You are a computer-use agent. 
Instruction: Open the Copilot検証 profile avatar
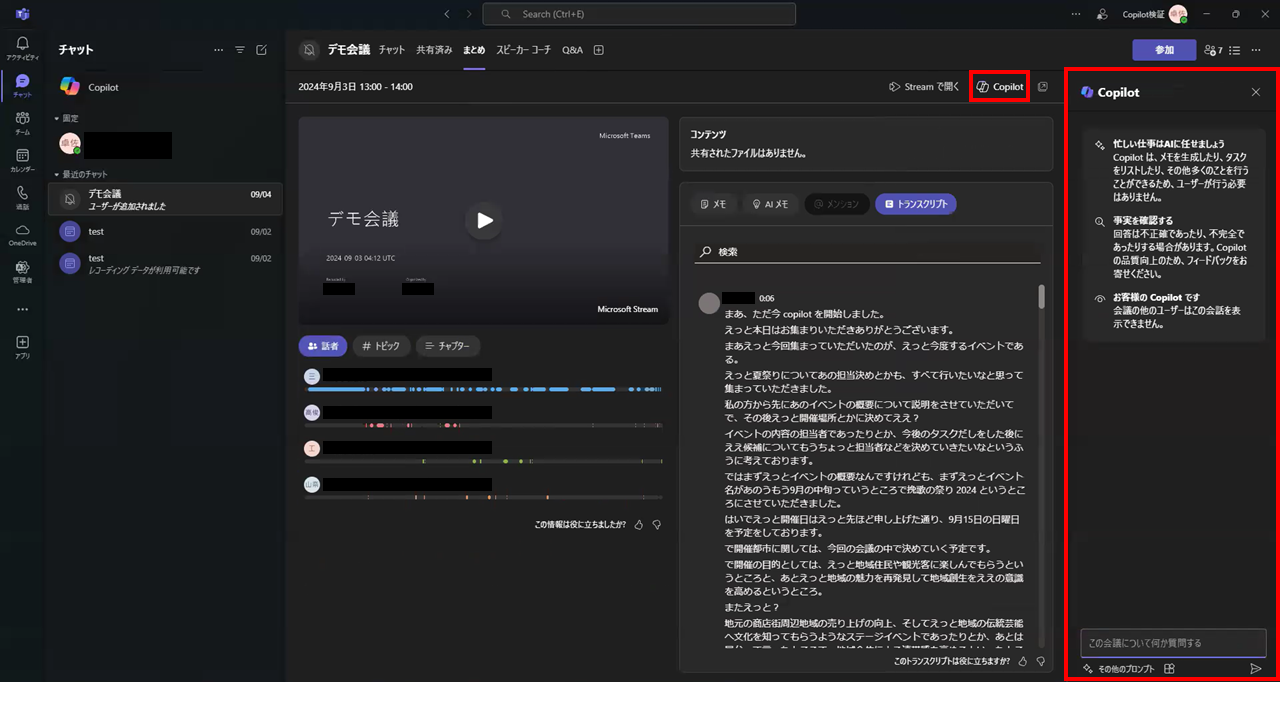(1179, 14)
